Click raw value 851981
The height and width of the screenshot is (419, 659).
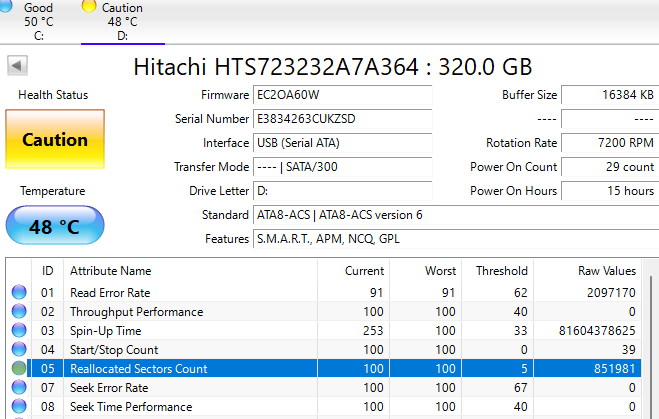pos(614,369)
